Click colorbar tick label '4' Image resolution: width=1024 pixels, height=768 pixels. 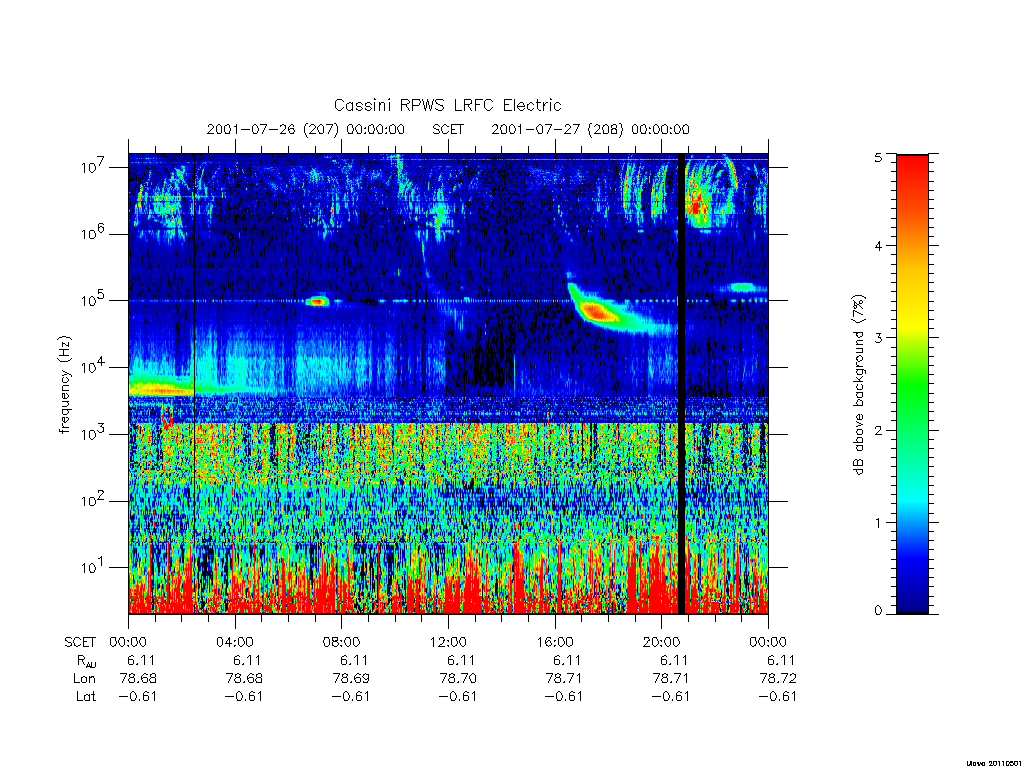coord(878,246)
